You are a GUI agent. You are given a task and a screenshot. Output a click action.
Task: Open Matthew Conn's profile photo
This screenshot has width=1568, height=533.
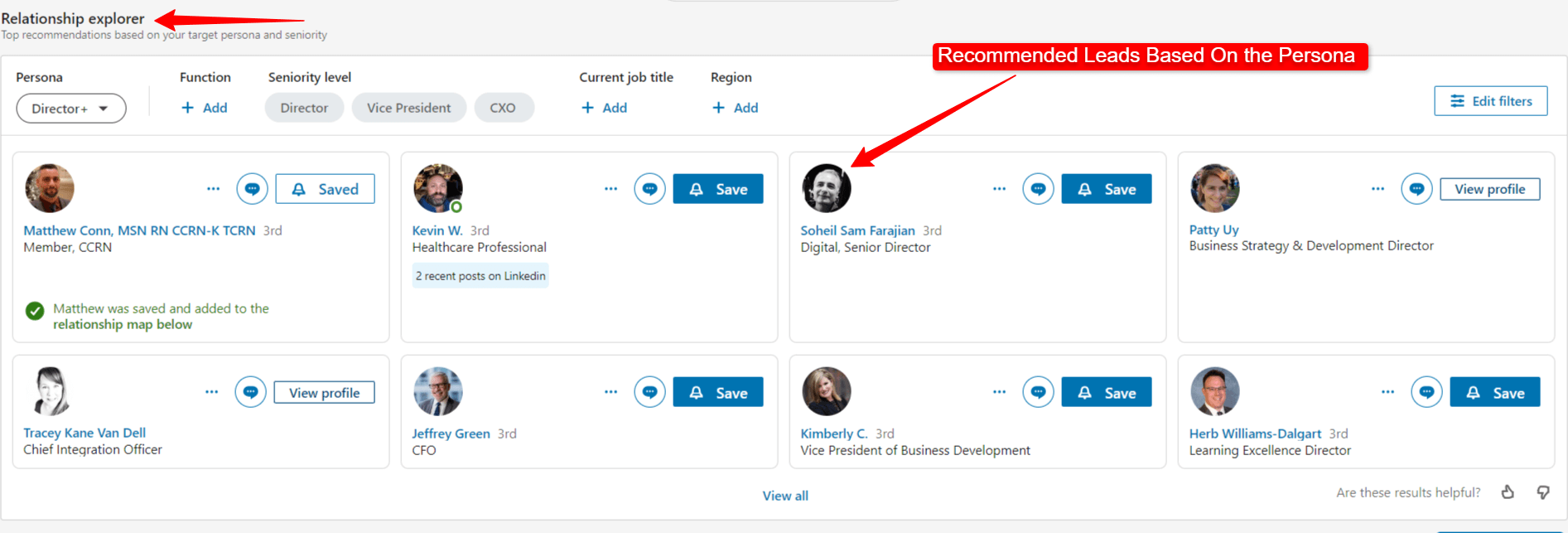[50, 188]
